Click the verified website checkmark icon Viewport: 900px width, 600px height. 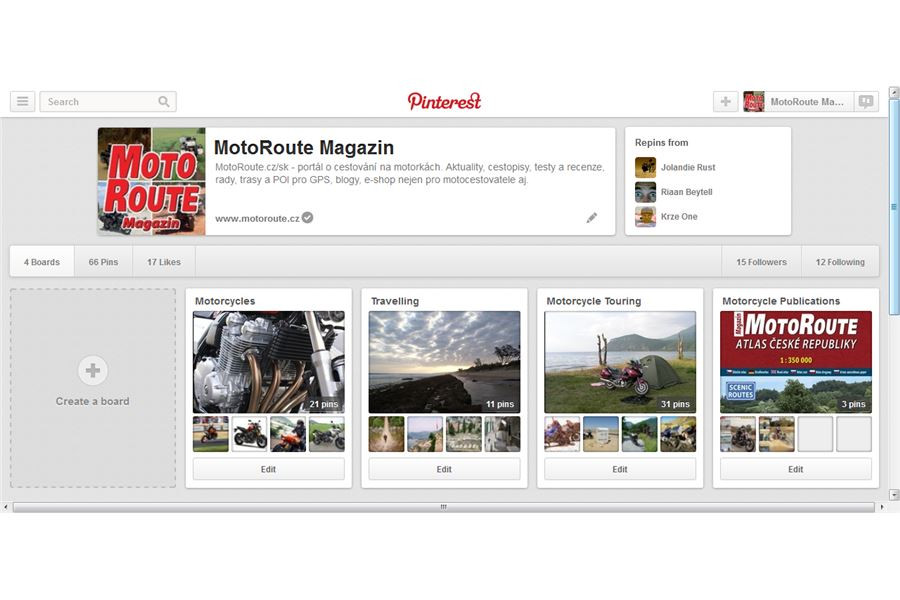308,217
